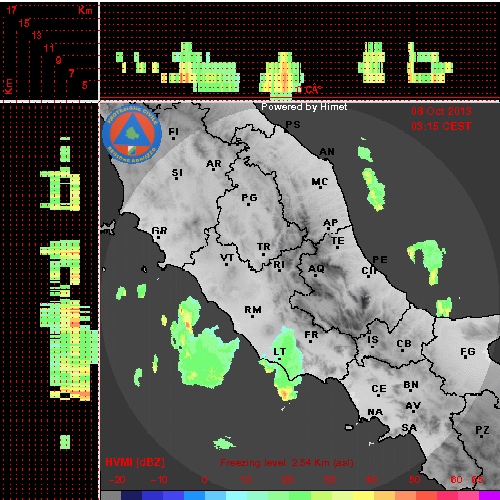Click the MC city label on the map

point(319,182)
